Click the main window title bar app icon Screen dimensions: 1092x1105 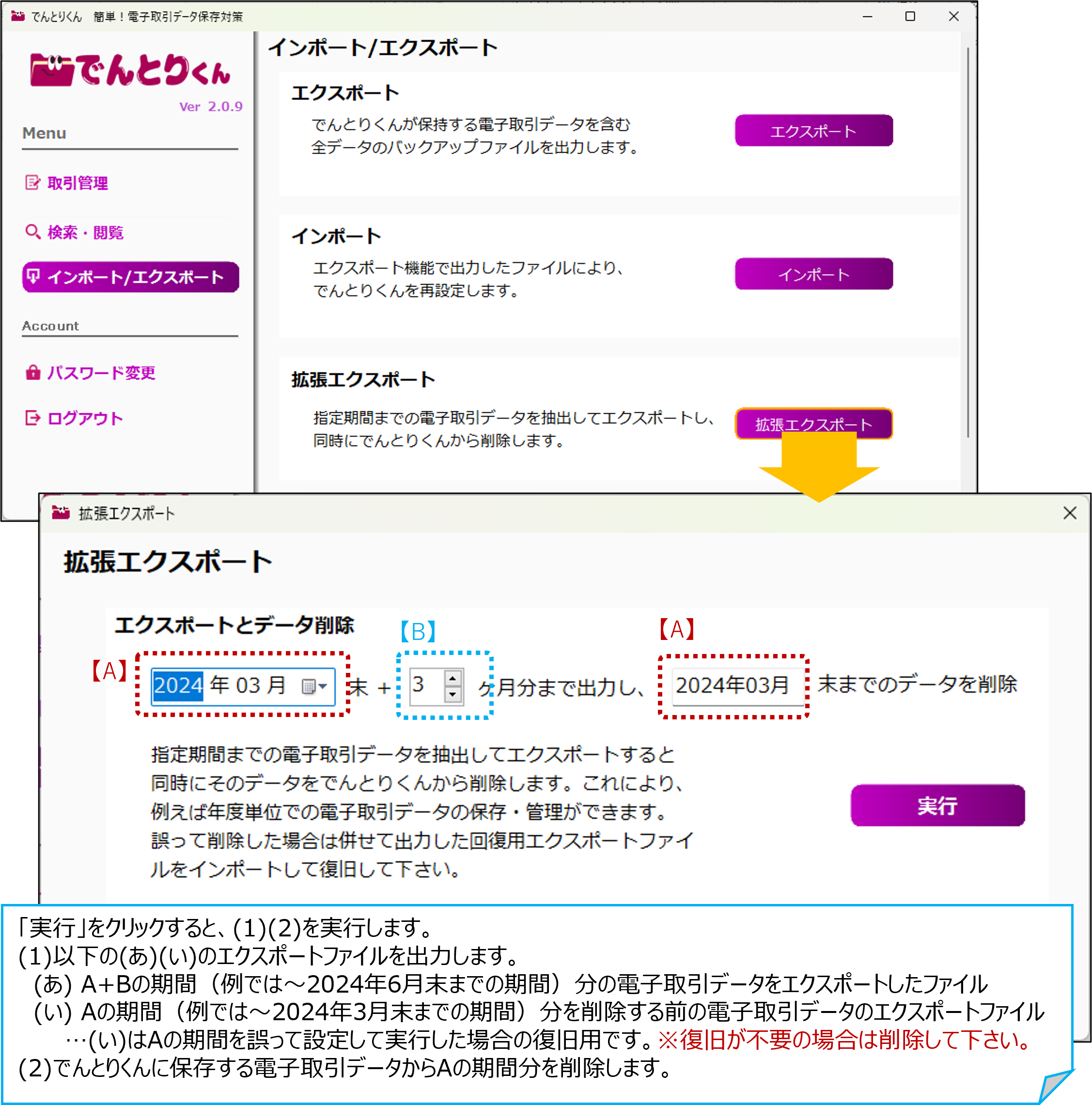tap(18, 16)
